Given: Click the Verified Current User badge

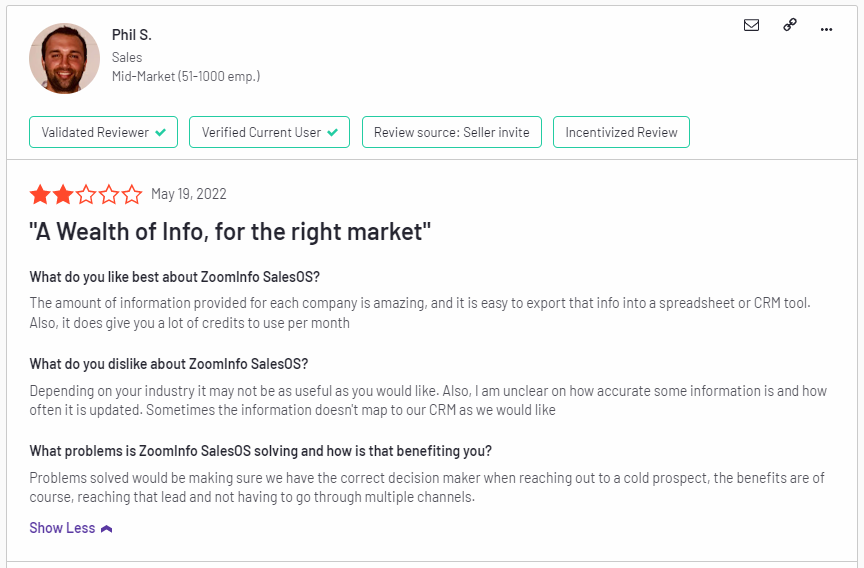Looking at the screenshot, I should point(269,132).
